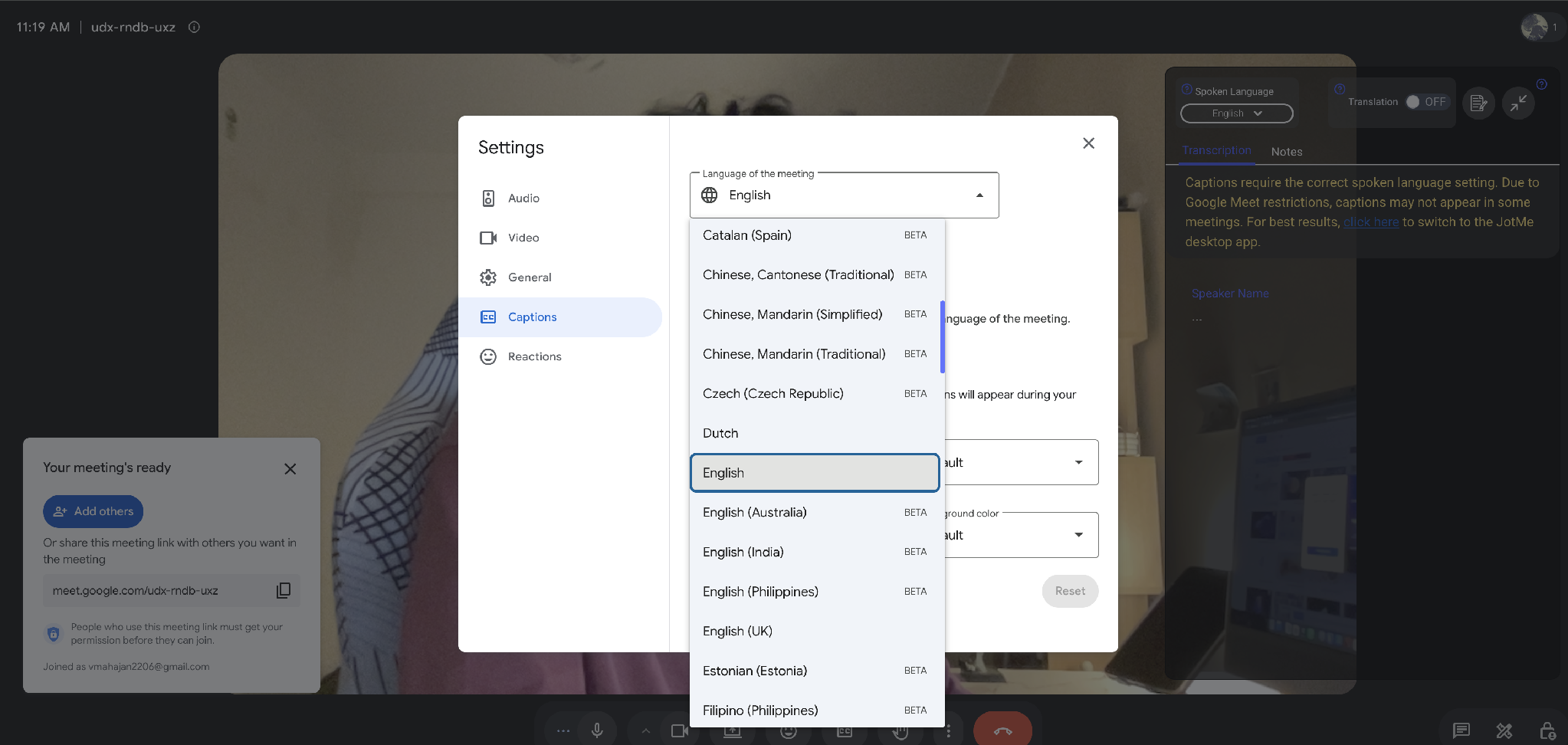1568x745 pixels.
Task: Switch to the Notes tab
Action: (x=1287, y=152)
